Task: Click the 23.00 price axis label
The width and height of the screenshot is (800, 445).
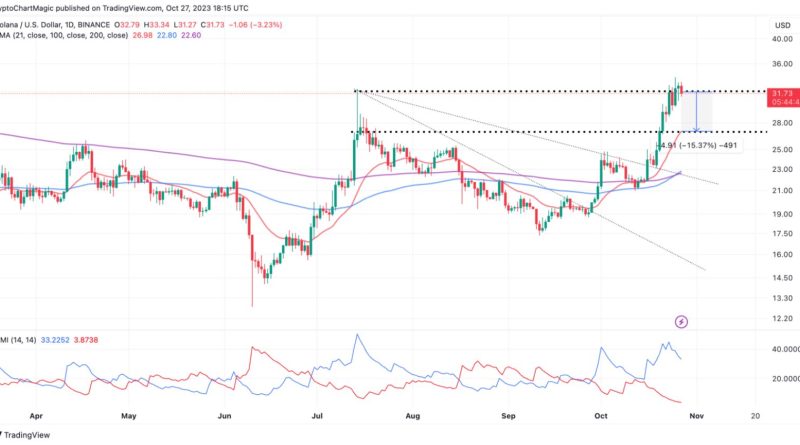Action: (x=782, y=169)
